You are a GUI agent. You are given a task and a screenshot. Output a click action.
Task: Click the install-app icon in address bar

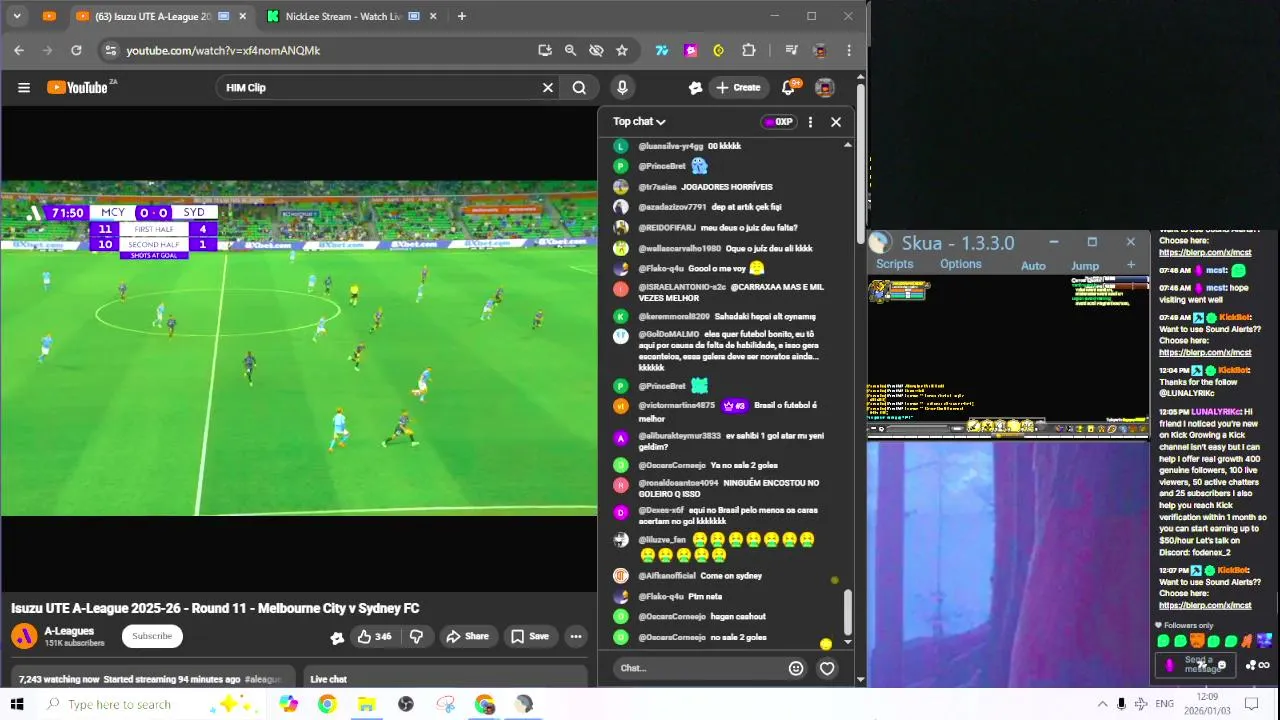544,50
